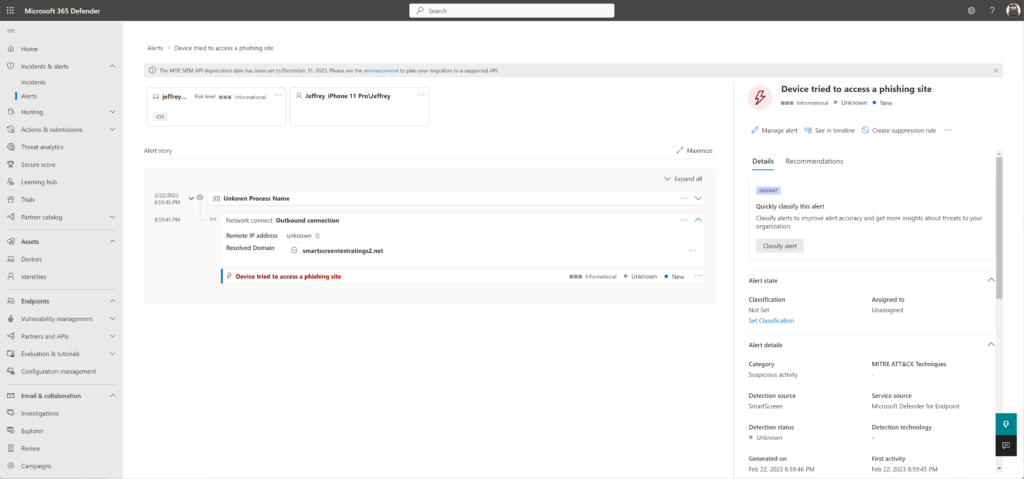This screenshot has height=479, width=1024.
Task: Expand Actions & submissions menu
Action: coord(113,129)
